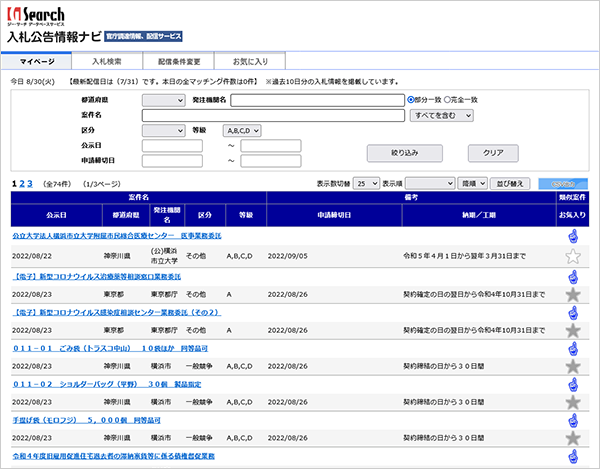
Task: Favorite star for 横浜市立大学 2022/08/22 row
Action: [573, 256]
